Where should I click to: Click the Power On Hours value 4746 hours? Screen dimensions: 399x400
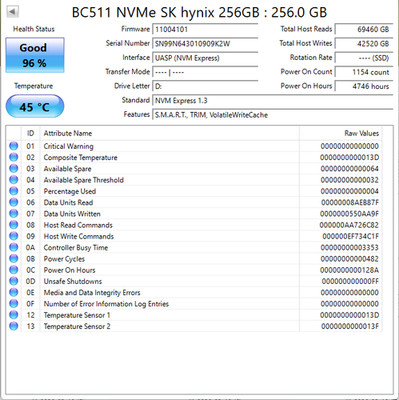[364, 86]
